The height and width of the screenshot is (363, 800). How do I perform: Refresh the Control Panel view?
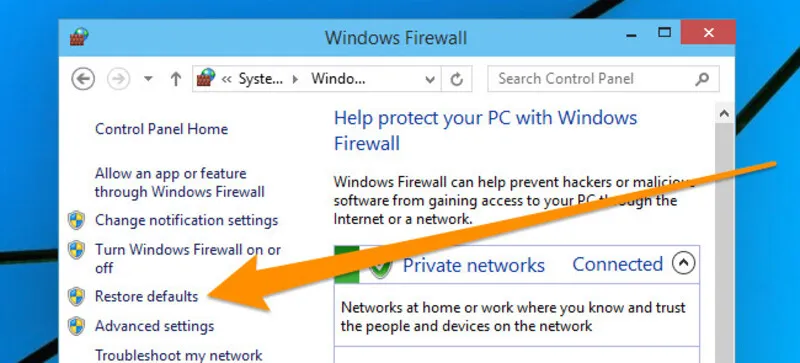coord(457,79)
